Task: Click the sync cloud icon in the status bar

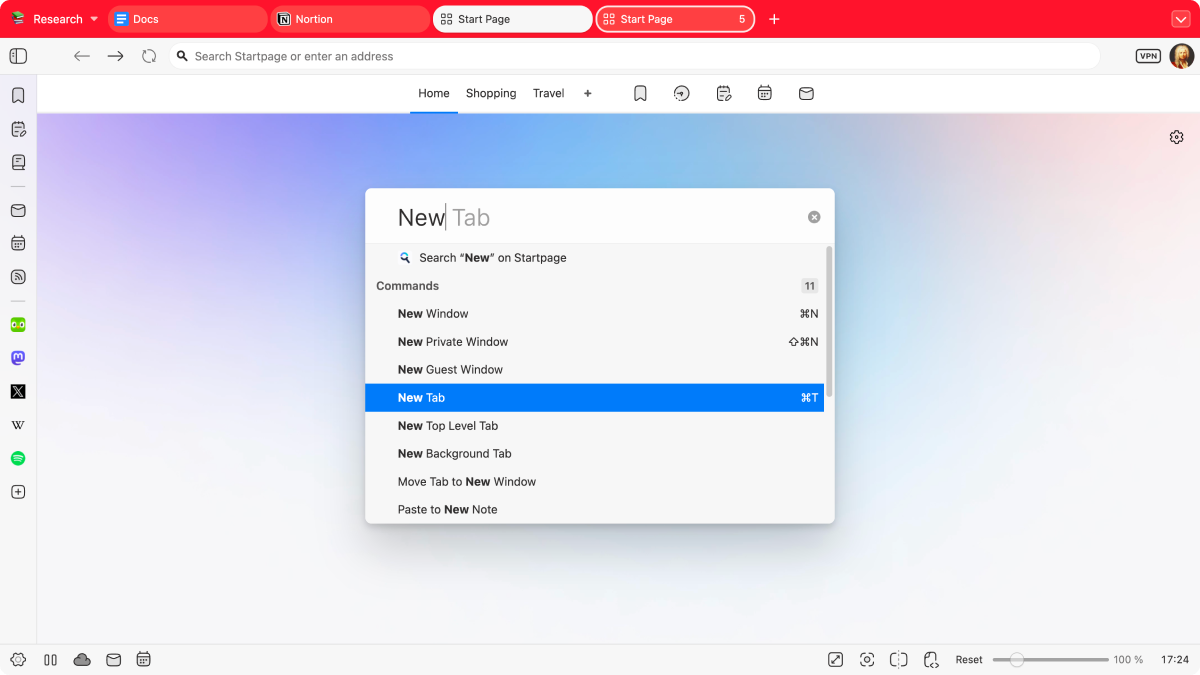Action: tap(82, 660)
